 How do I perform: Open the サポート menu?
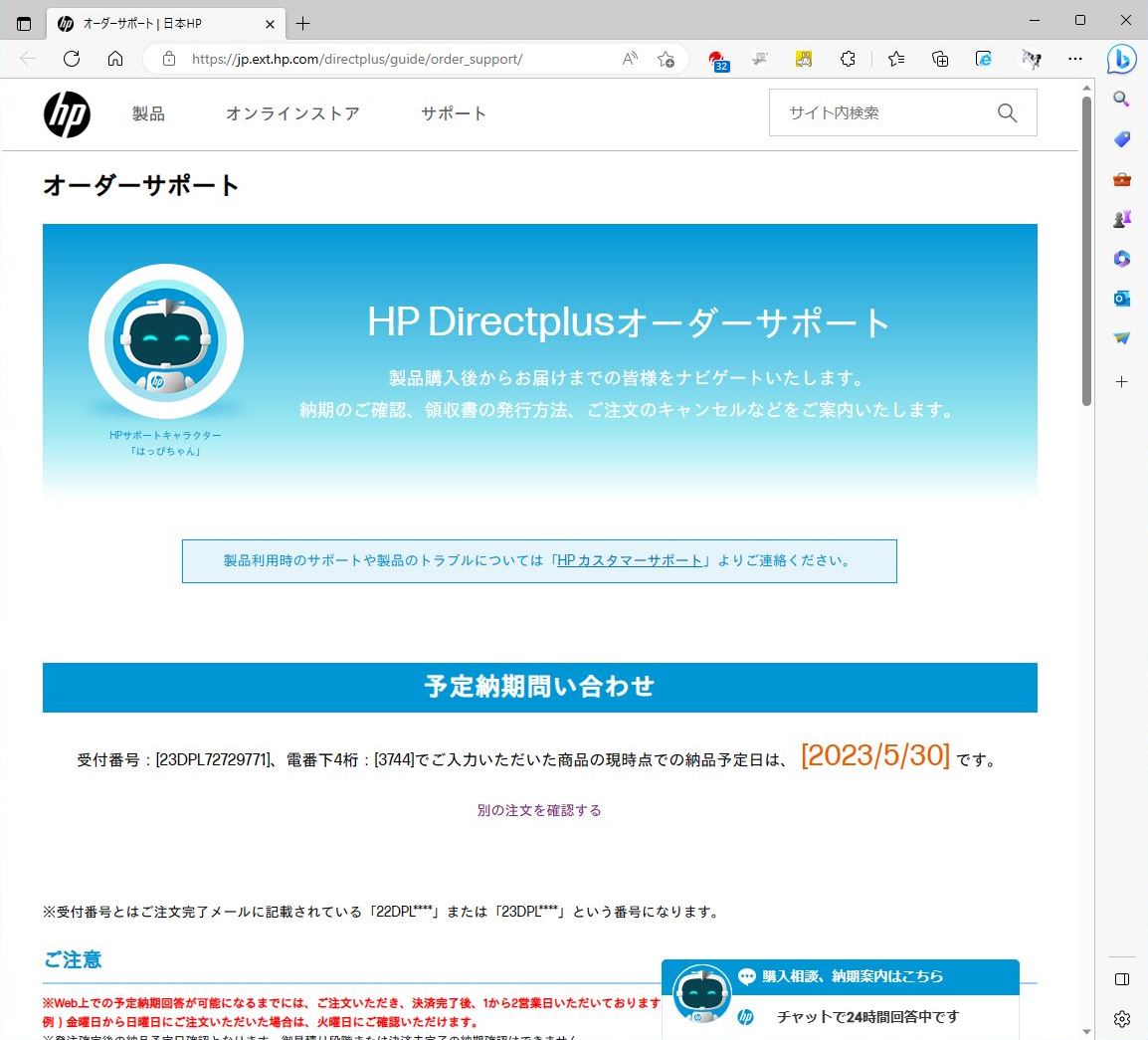[454, 113]
